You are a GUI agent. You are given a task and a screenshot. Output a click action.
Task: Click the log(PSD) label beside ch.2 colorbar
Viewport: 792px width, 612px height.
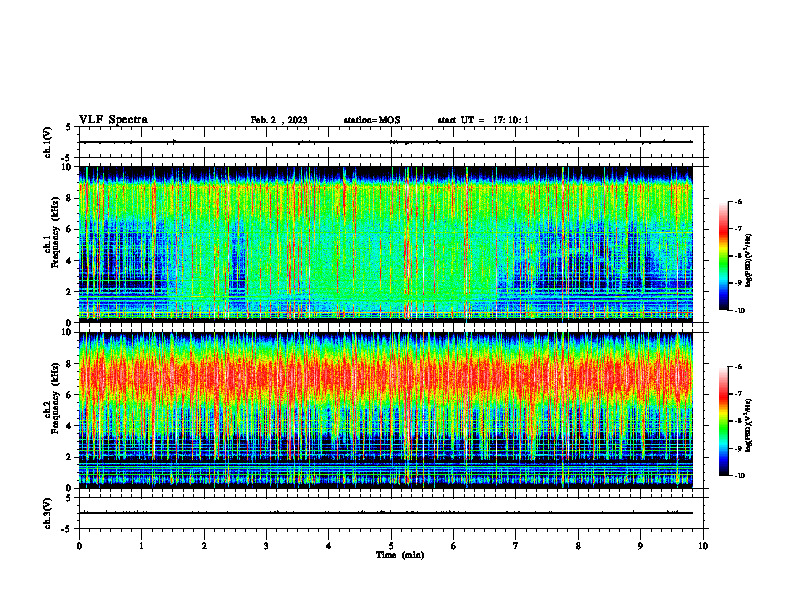pos(749,425)
